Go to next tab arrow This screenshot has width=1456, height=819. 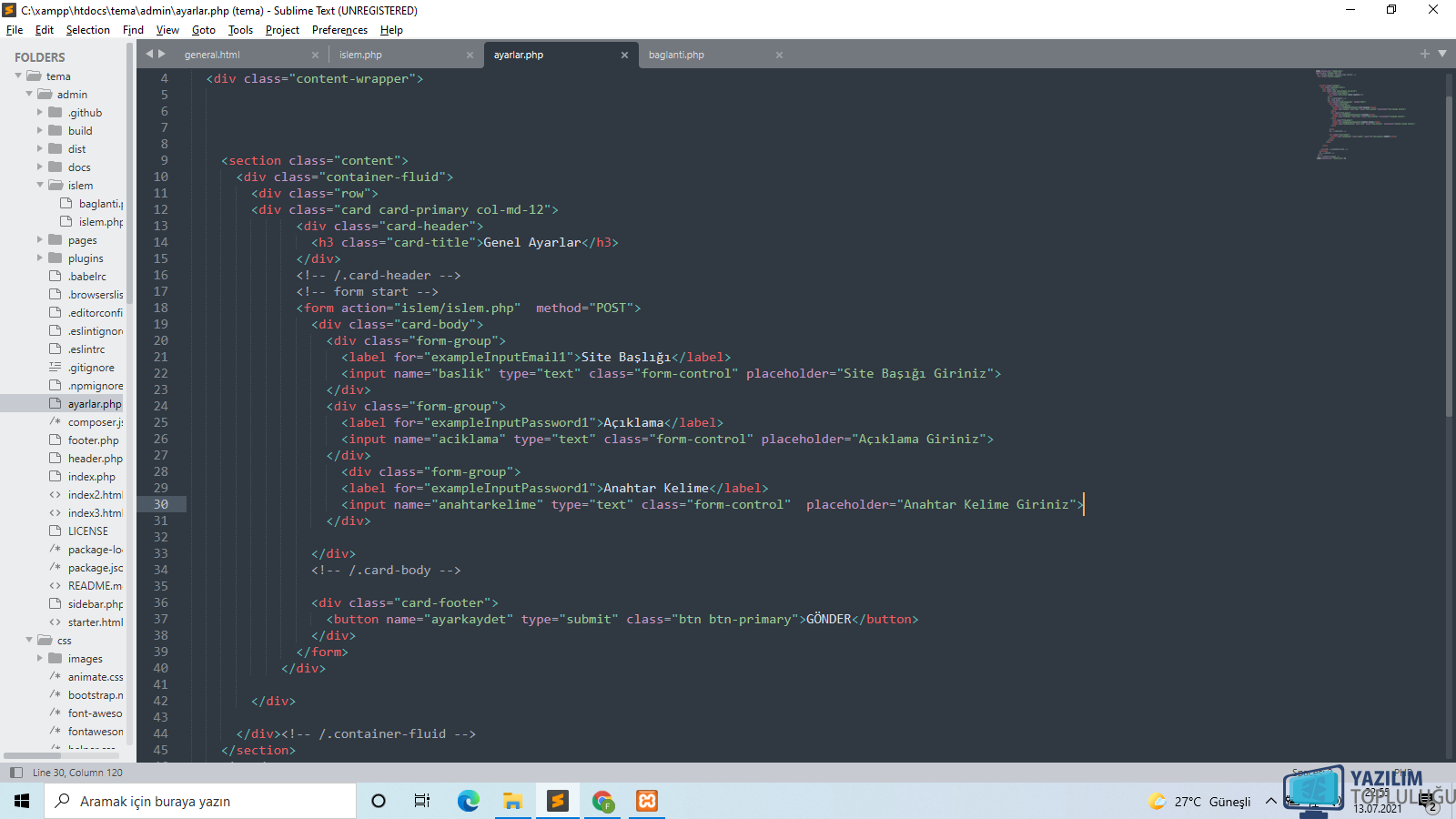(x=162, y=54)
